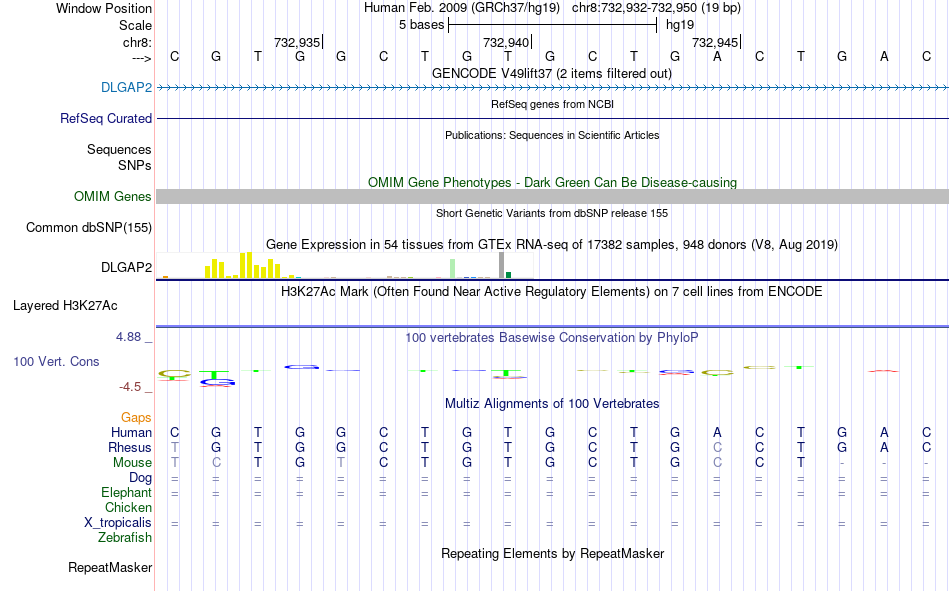950x591 pixels.
Task: Click the green OMIM Genes label
Action: (112, 196)
